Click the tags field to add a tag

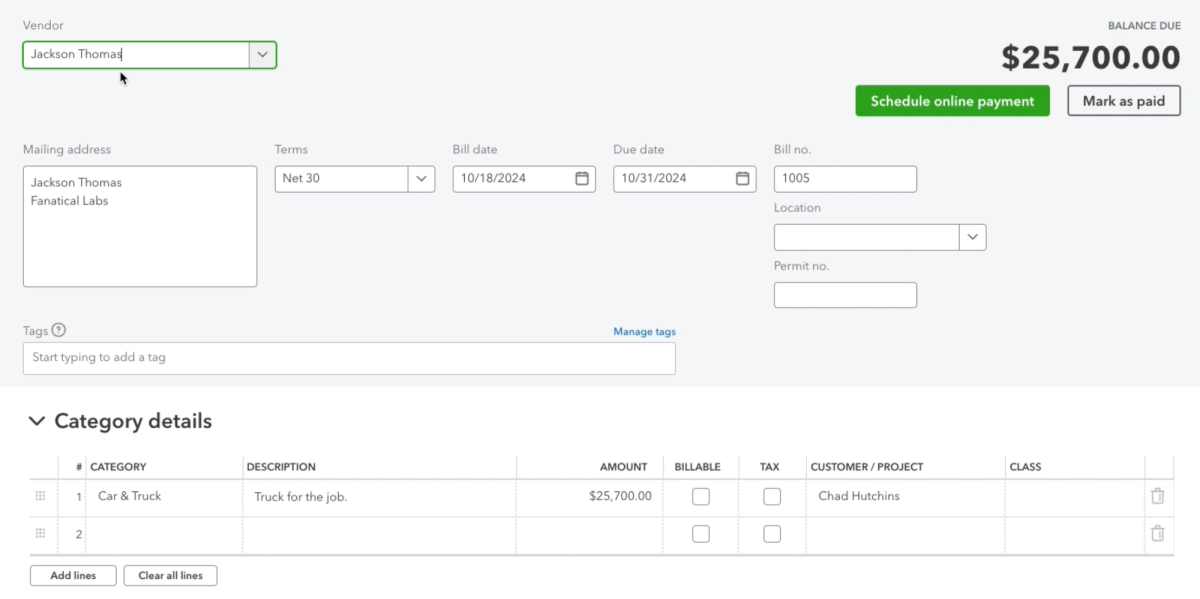click(349, 358)
